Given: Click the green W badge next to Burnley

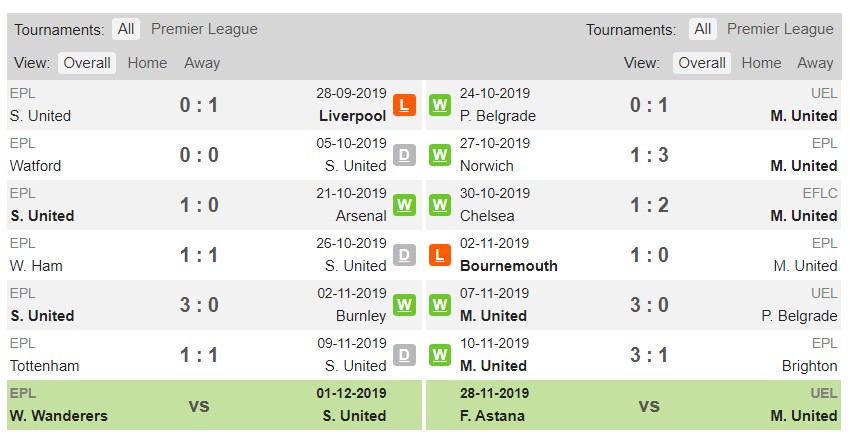Looking at the screenshot, I should pos(404,305).
